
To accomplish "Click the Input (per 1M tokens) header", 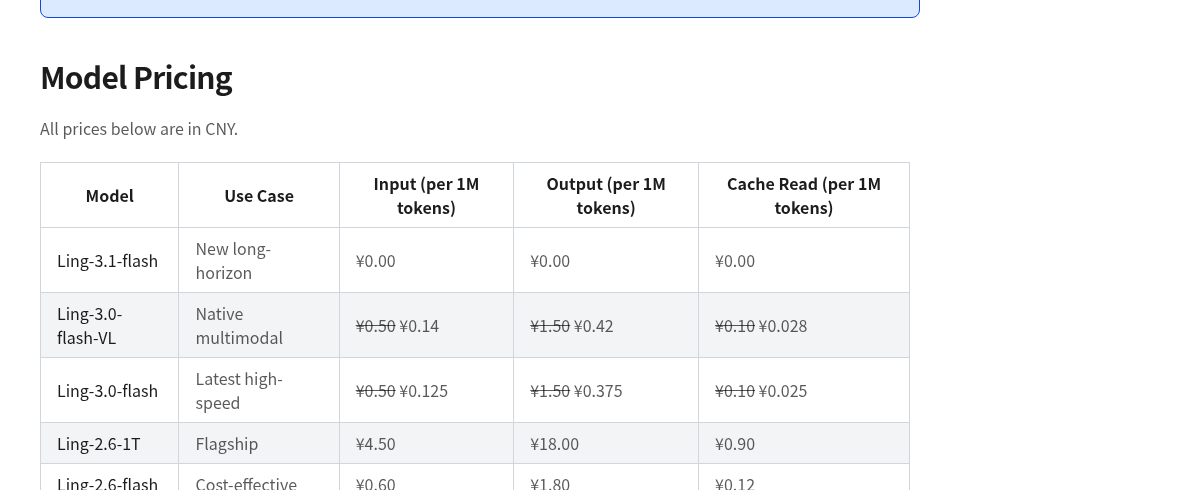I will [x=427, y=196].
